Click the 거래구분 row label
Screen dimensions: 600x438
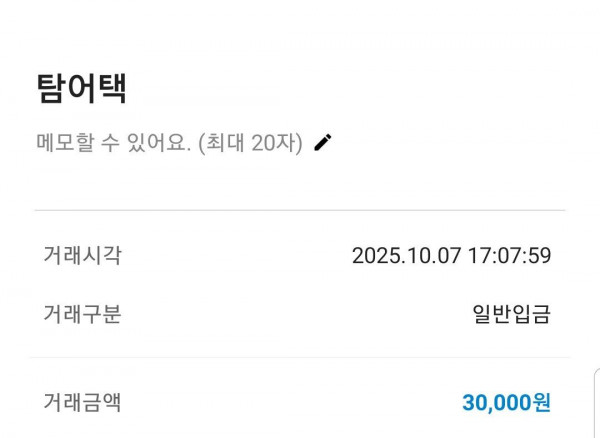click(x=82, y=314)
